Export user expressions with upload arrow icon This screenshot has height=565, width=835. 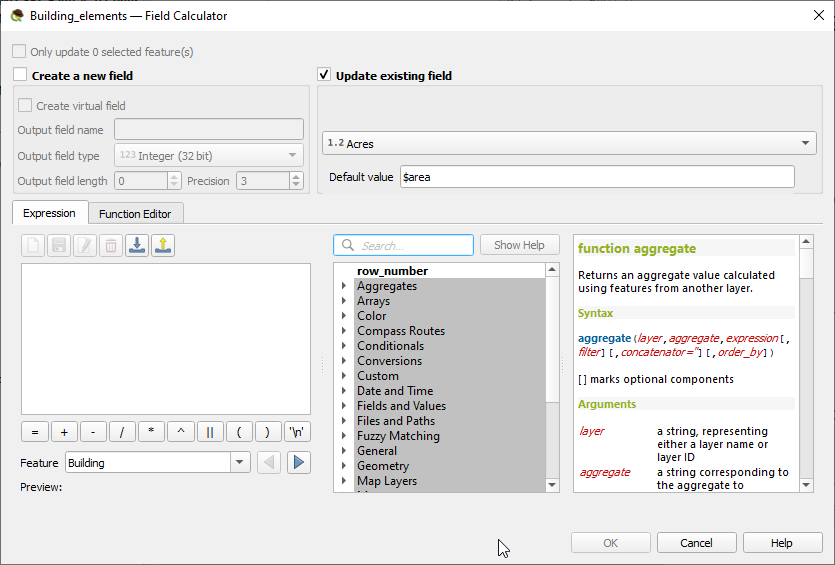tap(163, 245)
